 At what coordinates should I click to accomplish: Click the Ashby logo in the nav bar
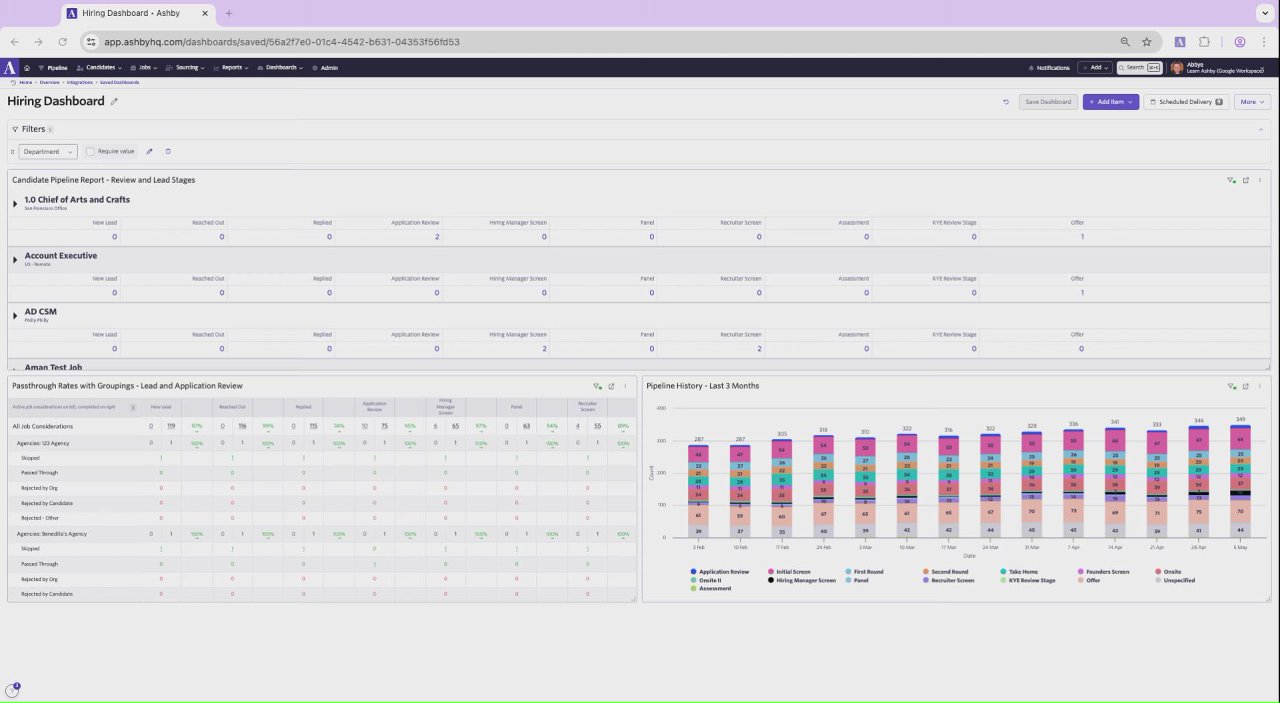click(9, 68)
